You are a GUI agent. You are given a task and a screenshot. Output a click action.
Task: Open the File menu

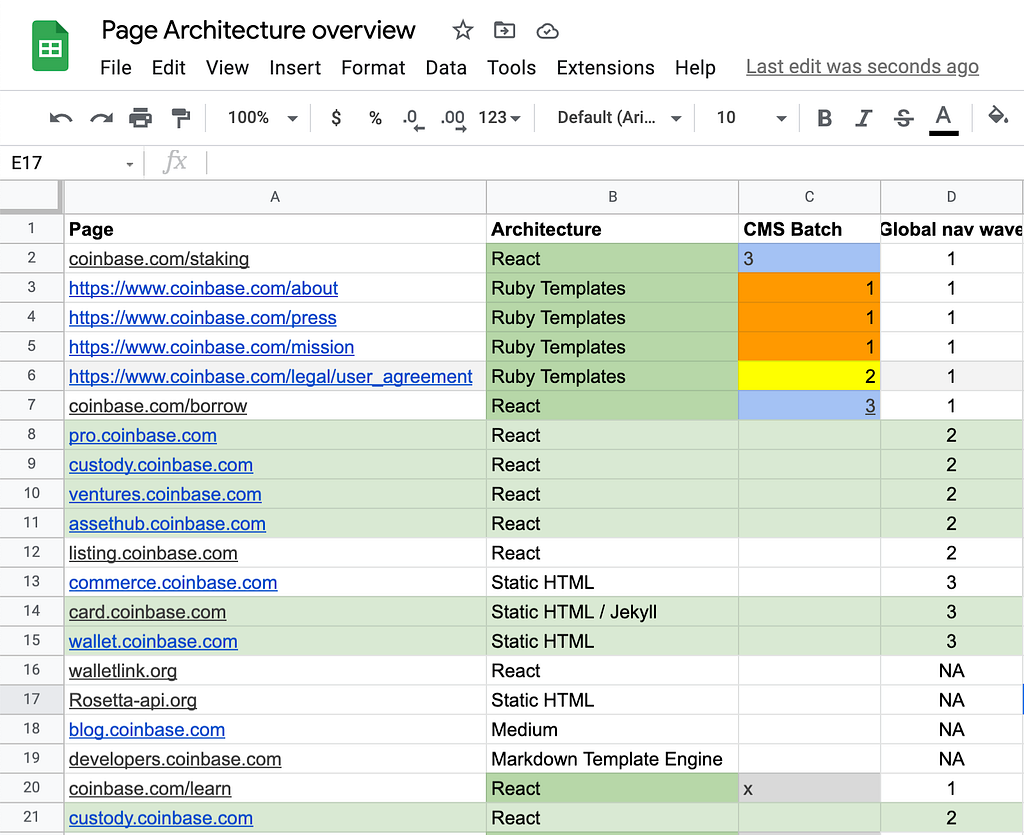tap(116, 68)
